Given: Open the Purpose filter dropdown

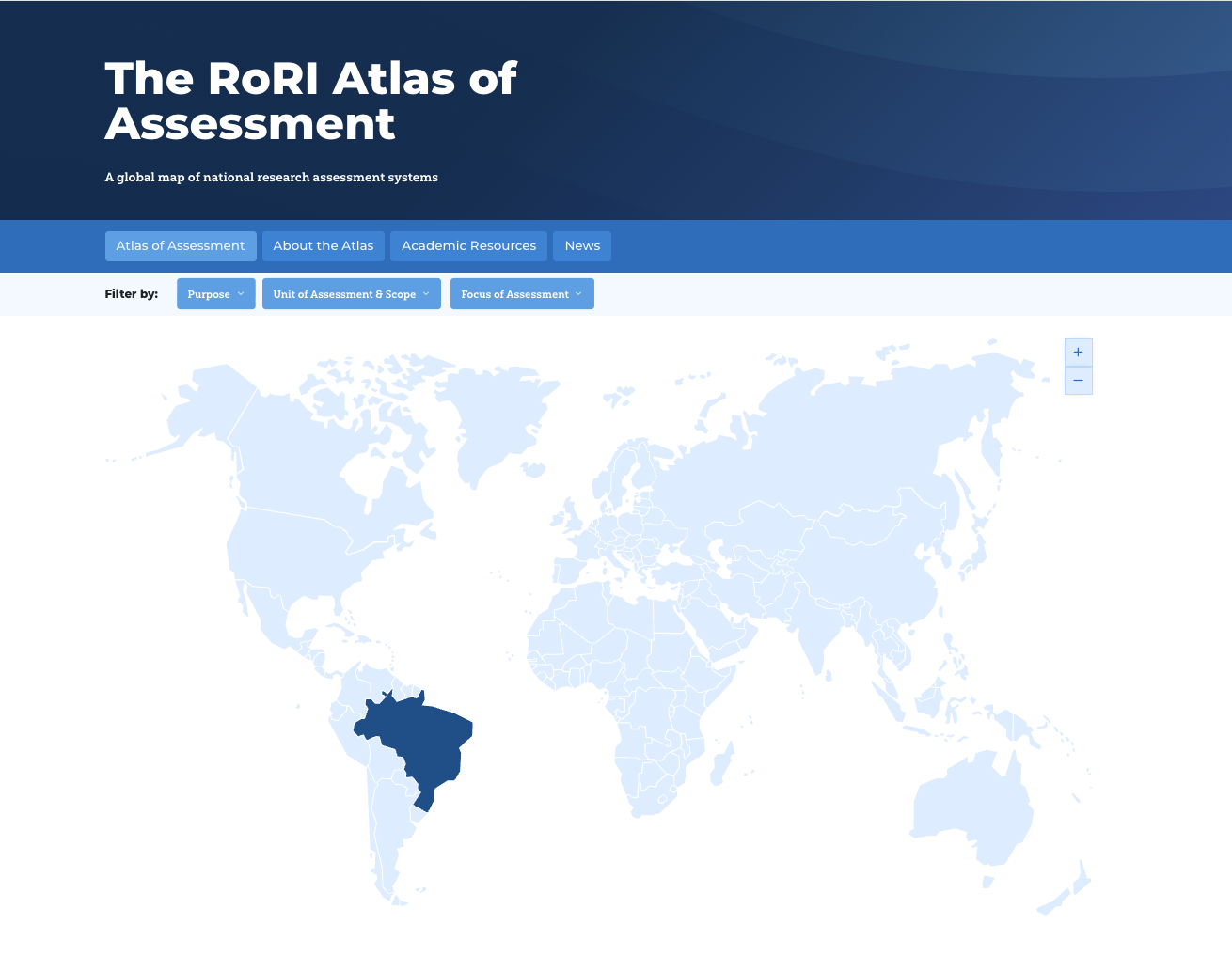Looking at the screenshot, I should click(215, 294).
